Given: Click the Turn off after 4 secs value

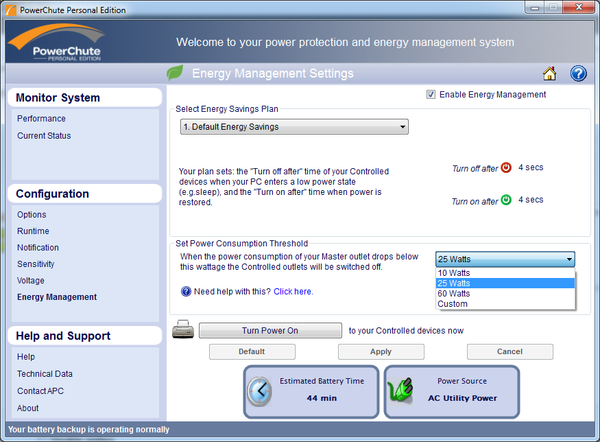Looking at the screenshot, I should click(x=531, y=167).
